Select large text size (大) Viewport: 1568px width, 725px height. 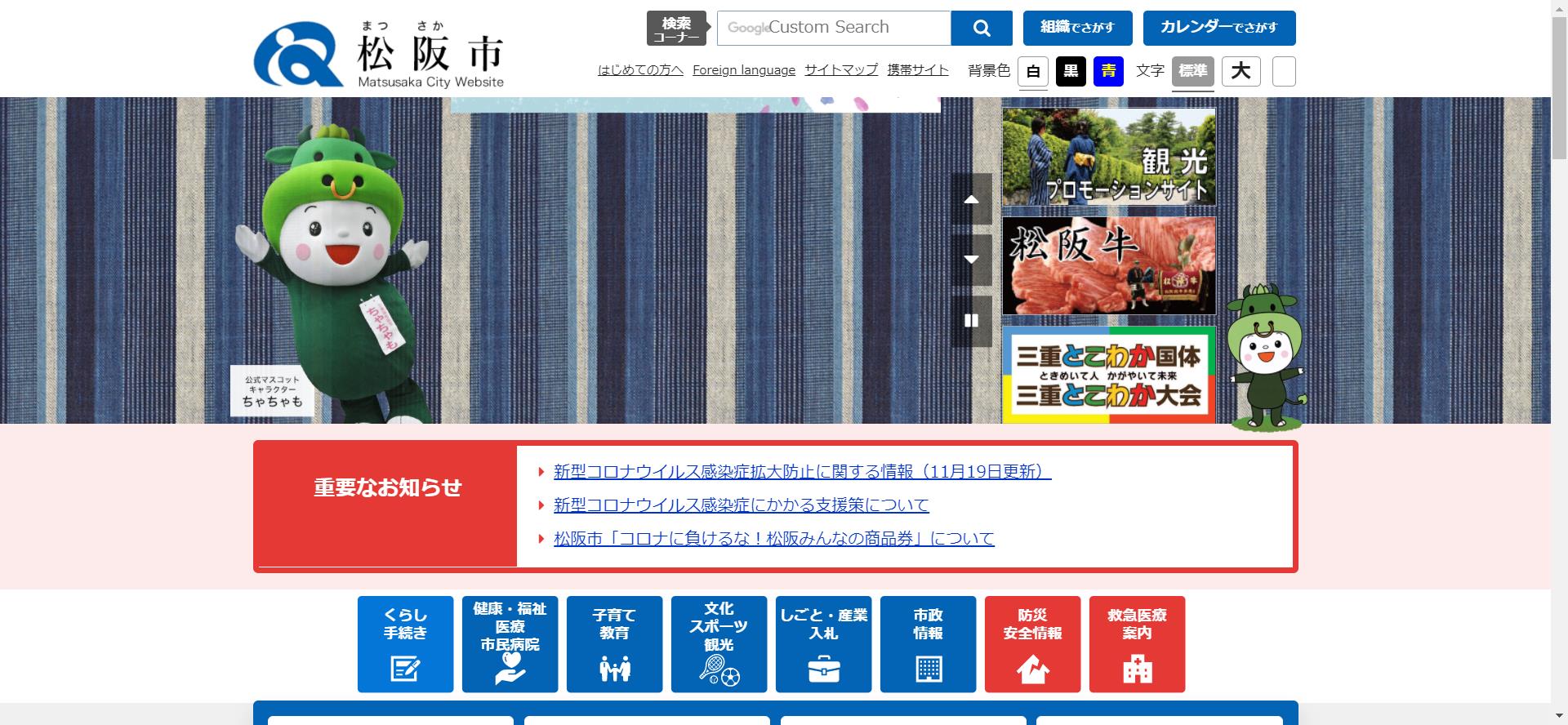[x=1241, y=71]
